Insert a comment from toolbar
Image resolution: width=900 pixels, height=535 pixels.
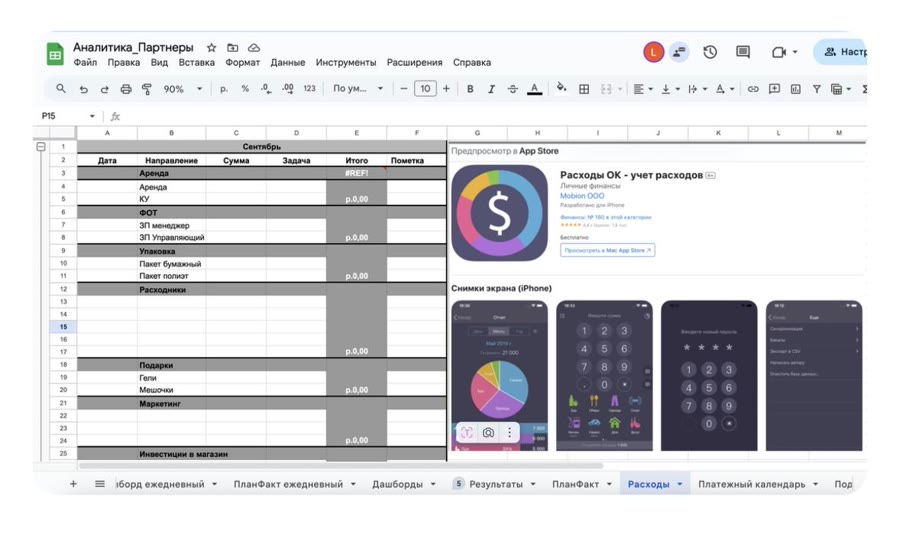pos(774,89)
